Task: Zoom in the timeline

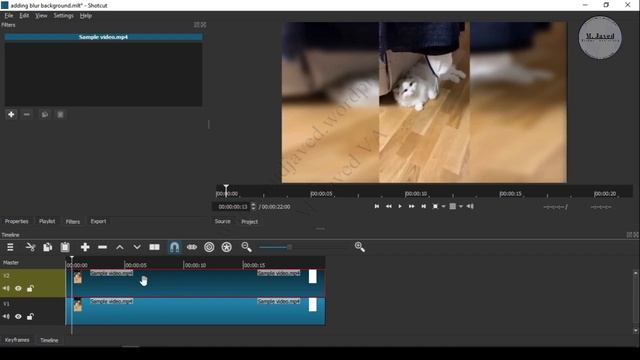Action: tap(360, 247)
